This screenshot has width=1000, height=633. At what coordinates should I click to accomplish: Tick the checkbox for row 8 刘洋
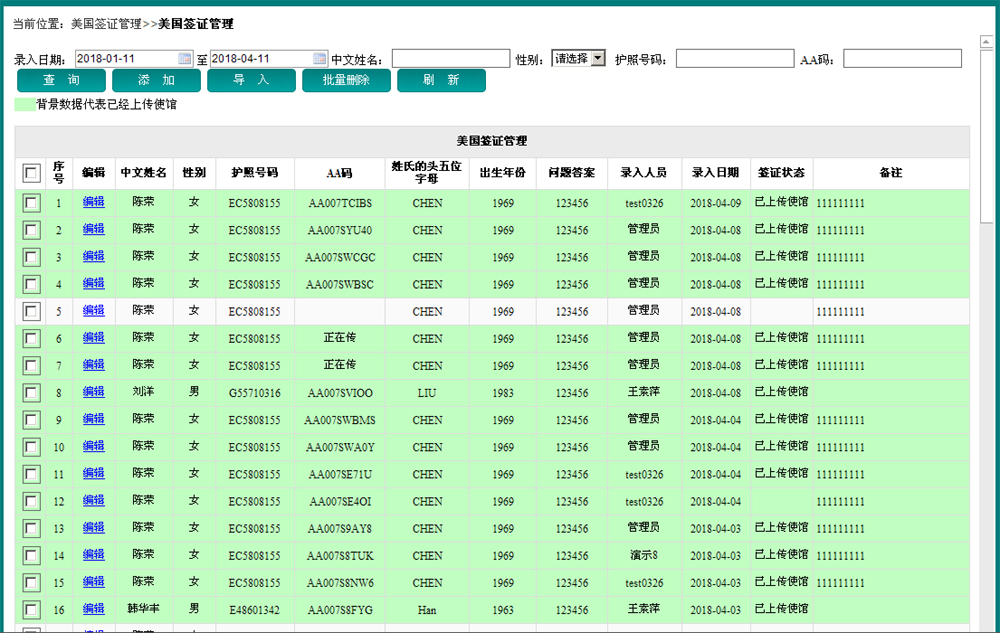point(32,392)
